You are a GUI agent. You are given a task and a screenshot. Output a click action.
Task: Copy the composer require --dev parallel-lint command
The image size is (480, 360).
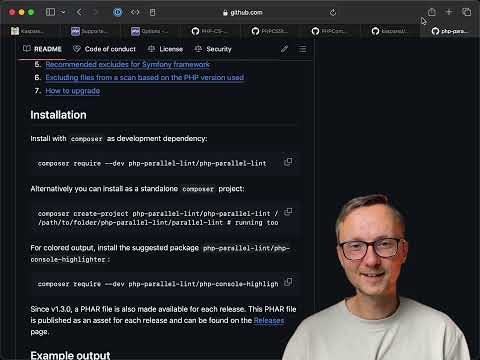288,162
